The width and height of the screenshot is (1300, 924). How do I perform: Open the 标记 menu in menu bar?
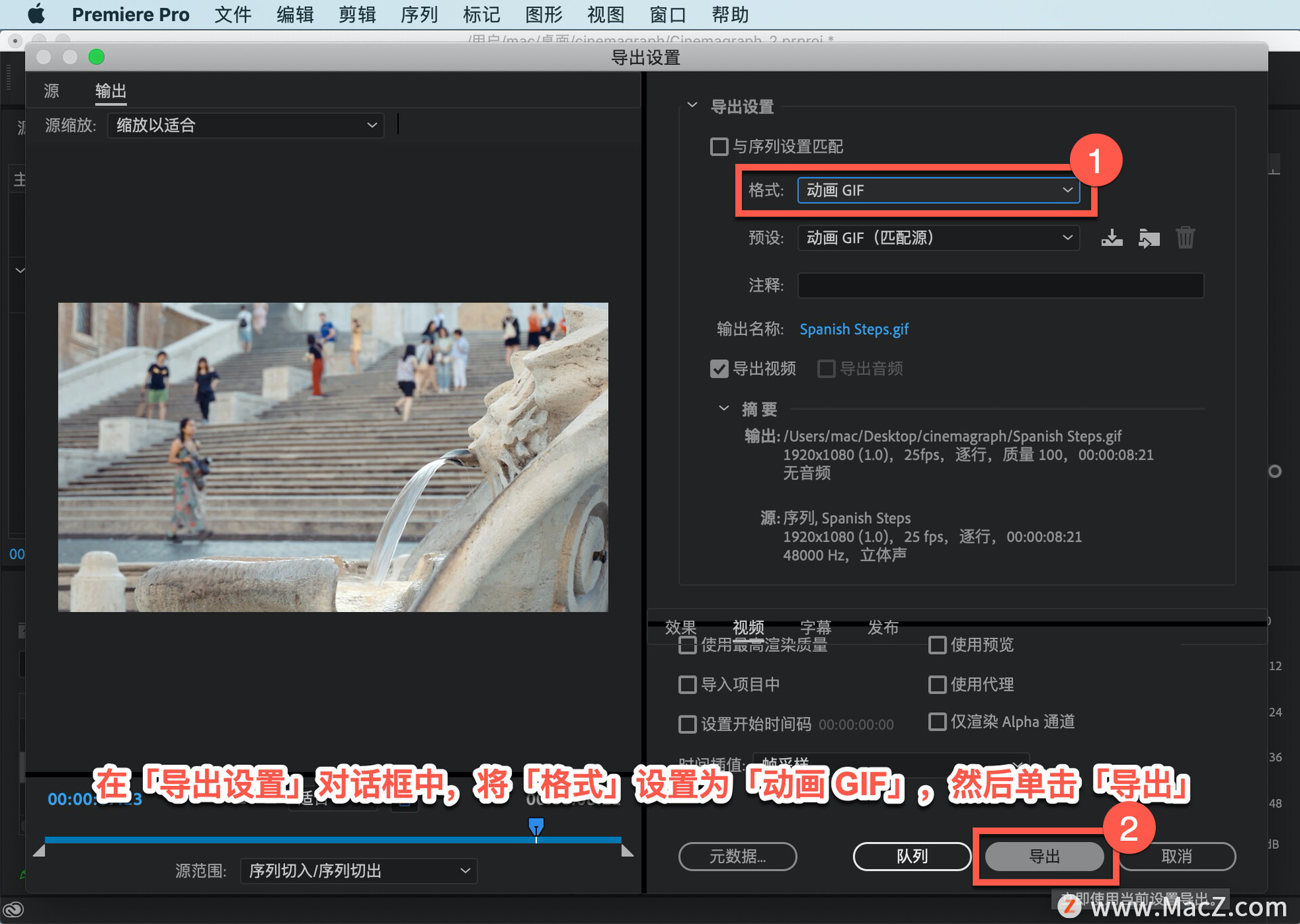click(x=481, y=14)
